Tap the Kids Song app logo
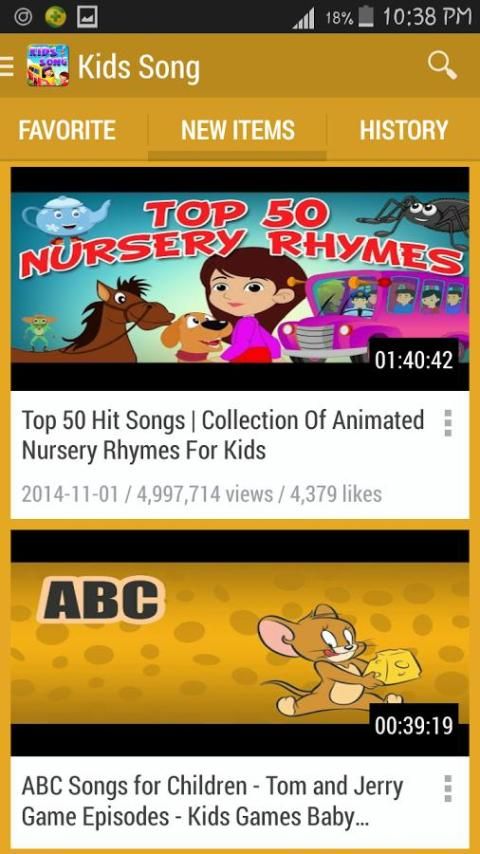The height and width of the screenshot is (854, 480). (48, 65)
